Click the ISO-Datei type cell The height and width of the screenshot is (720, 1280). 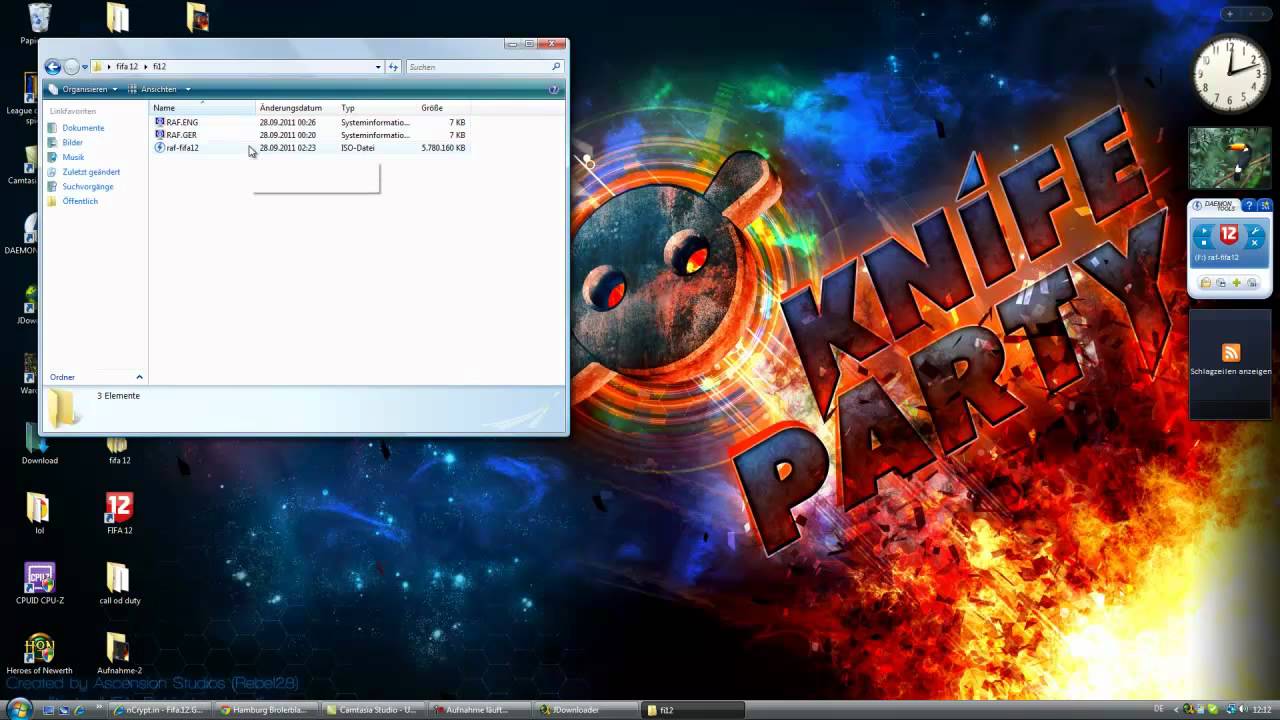tap(358, 148)
